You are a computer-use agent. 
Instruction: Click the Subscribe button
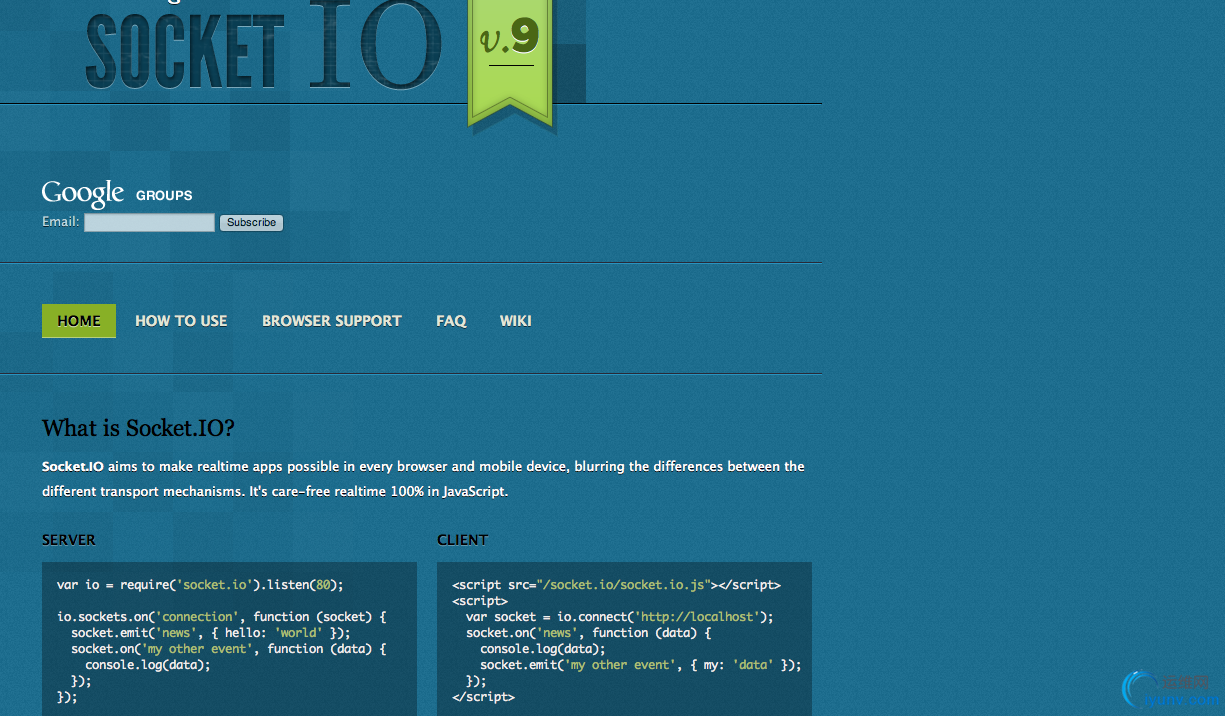click(x=251, y=222)
